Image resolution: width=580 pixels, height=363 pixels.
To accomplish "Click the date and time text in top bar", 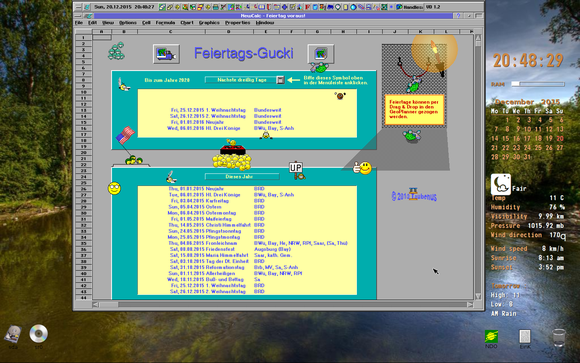I will 124,7.
